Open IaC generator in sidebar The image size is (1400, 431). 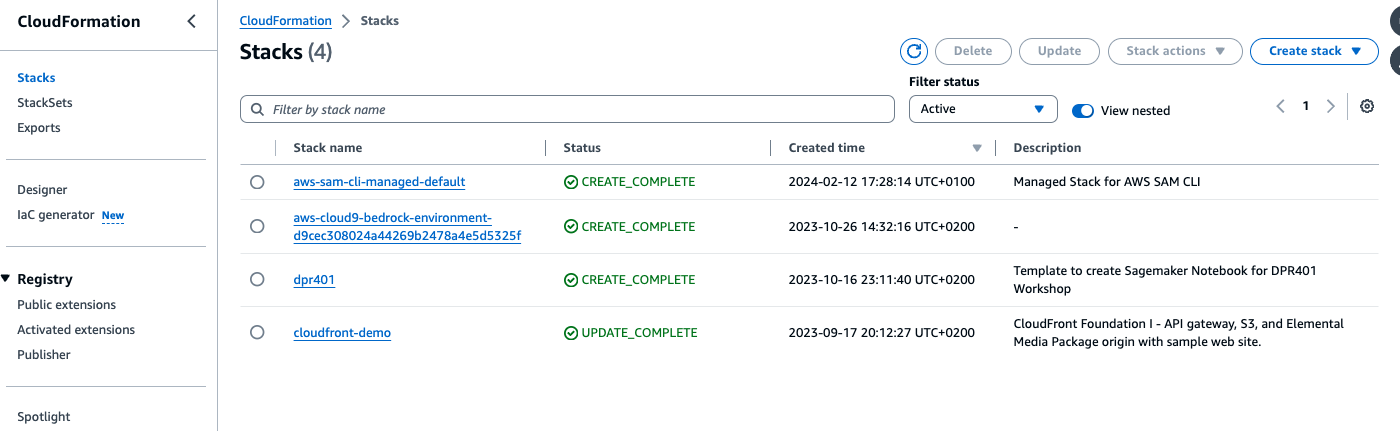56,215
